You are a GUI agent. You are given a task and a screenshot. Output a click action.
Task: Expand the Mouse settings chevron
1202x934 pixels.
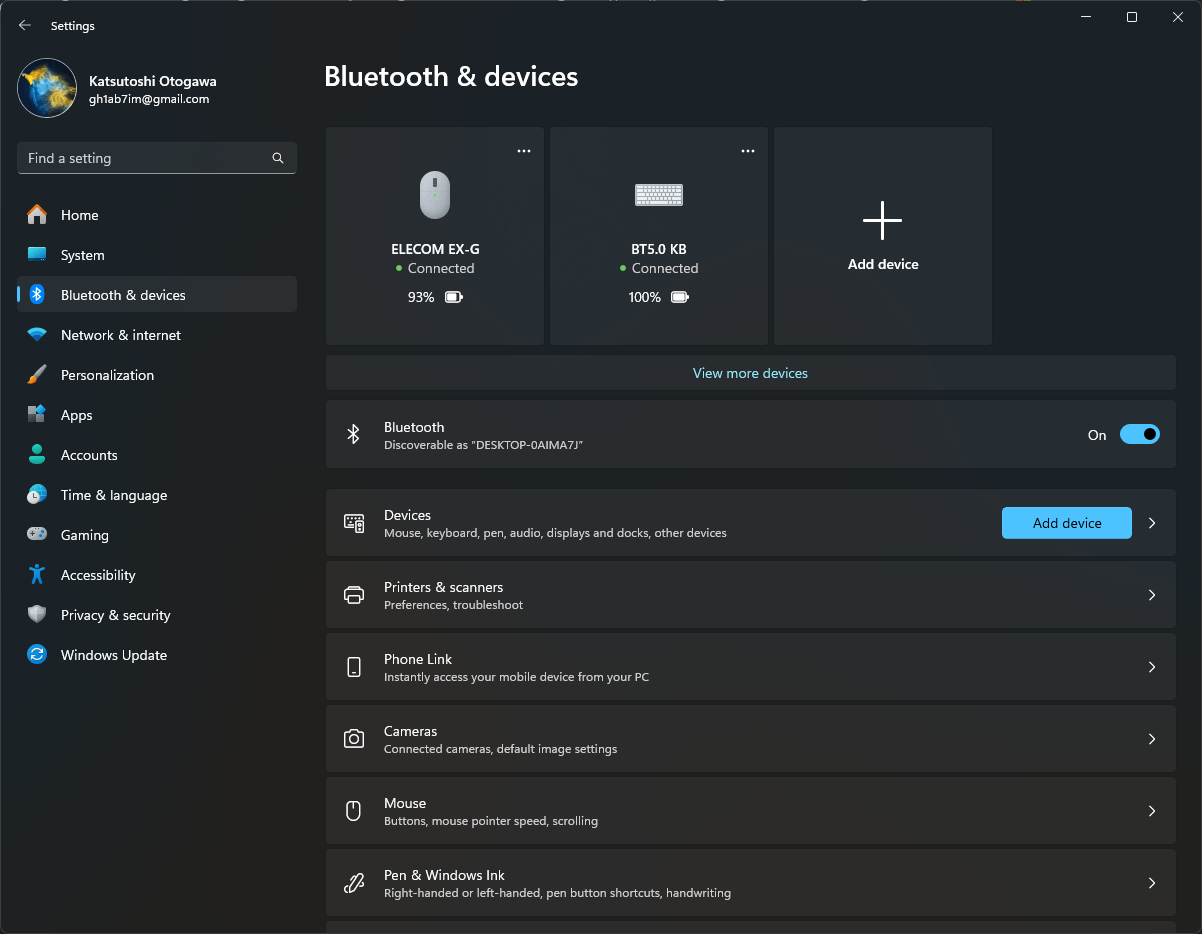(1152, 811)
